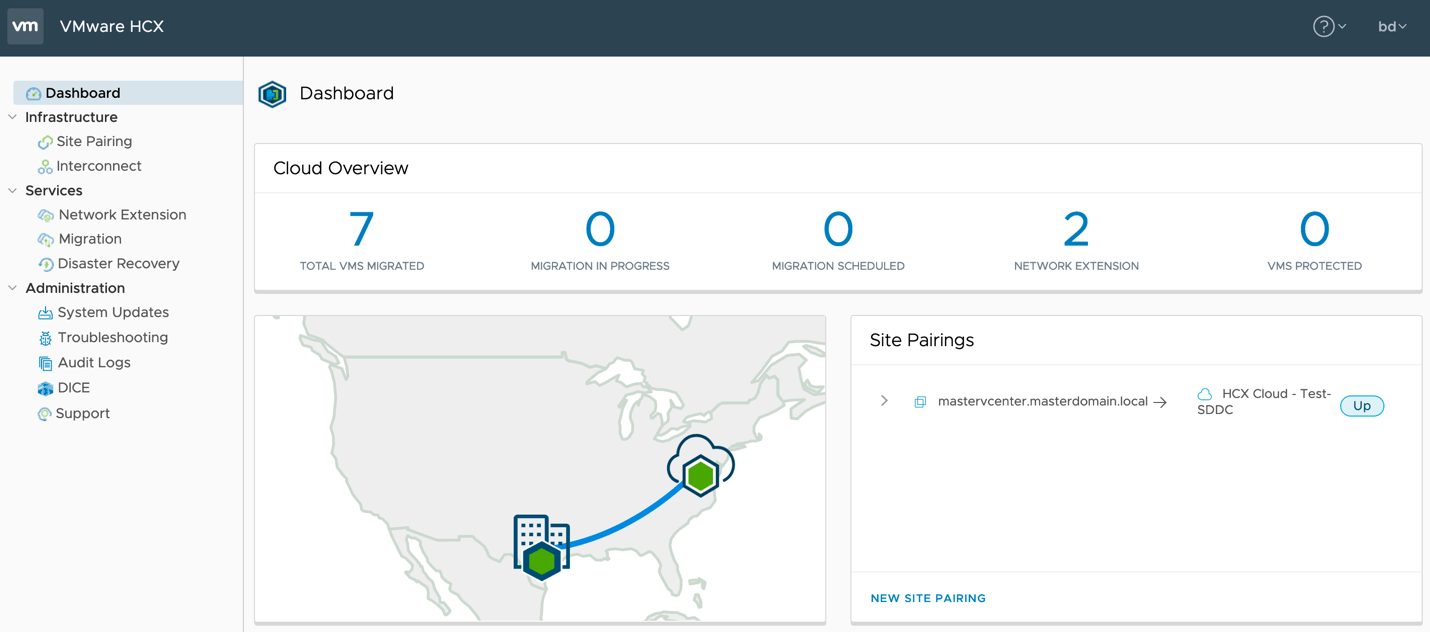The width and height of the screenshot is (1430, 632).
Task: Click the Site Pairing sidebar icon
Action: point(45,142)
